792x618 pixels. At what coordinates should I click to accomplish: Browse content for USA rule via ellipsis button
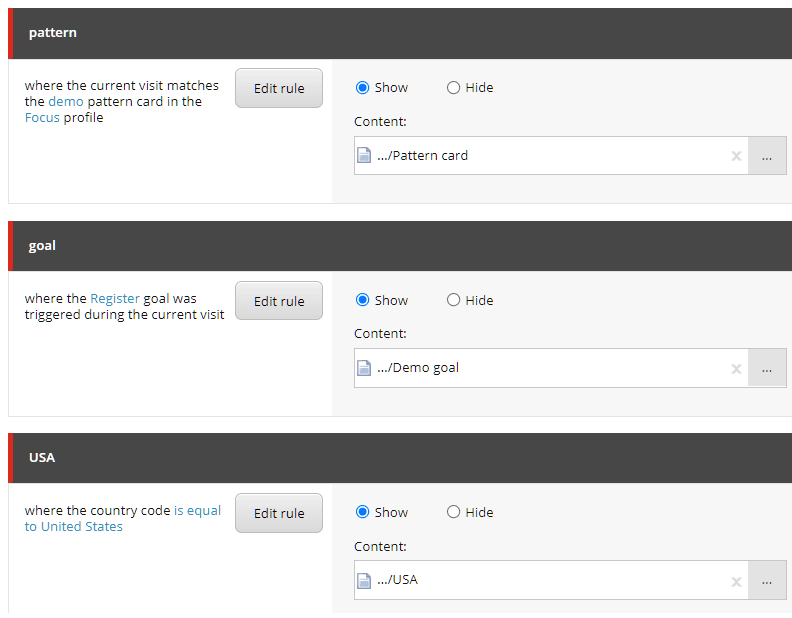coord(767,581)
